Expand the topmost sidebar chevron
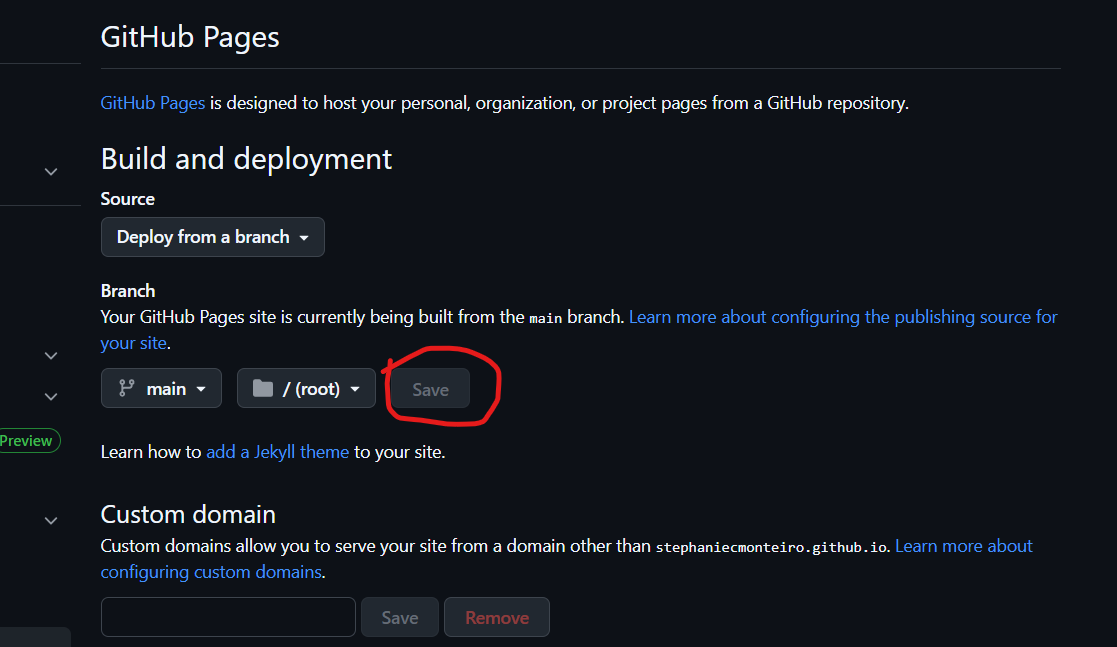Screen dimensions: 1117x647 click(x=51, y=171)
